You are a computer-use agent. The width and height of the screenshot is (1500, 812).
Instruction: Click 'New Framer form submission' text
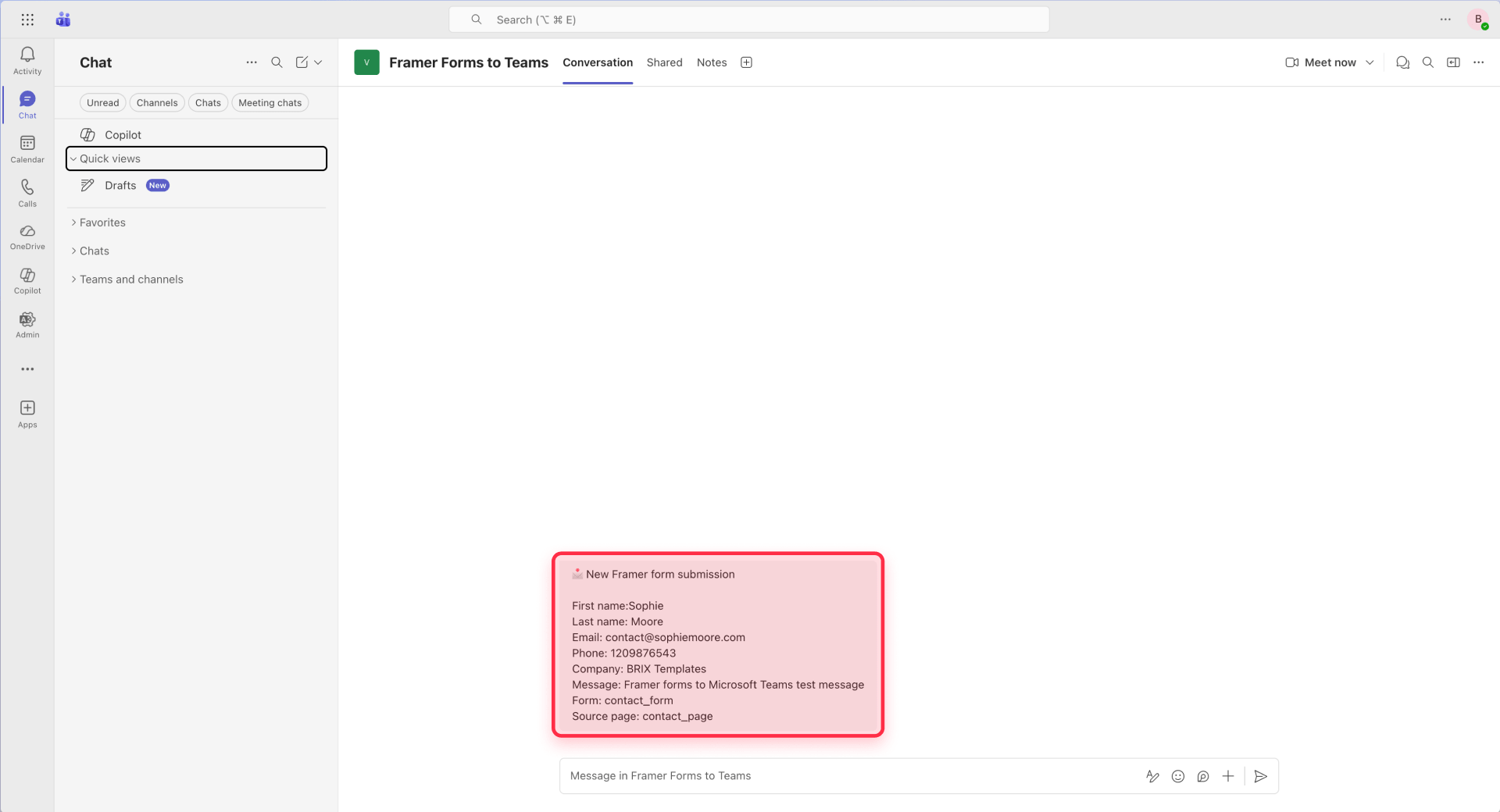660,574
